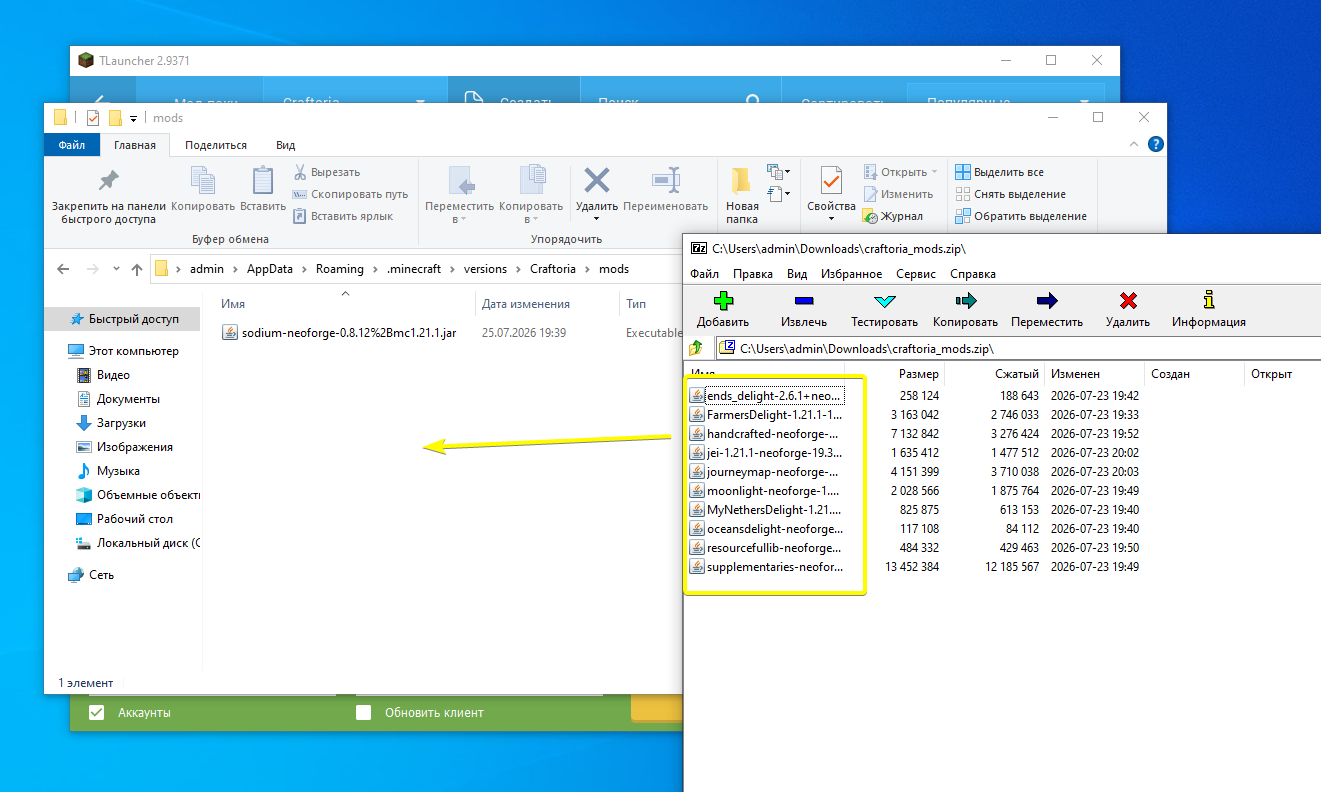
Task: Click Вырезать in the Explorer ribbon
Action: point(327,172)
